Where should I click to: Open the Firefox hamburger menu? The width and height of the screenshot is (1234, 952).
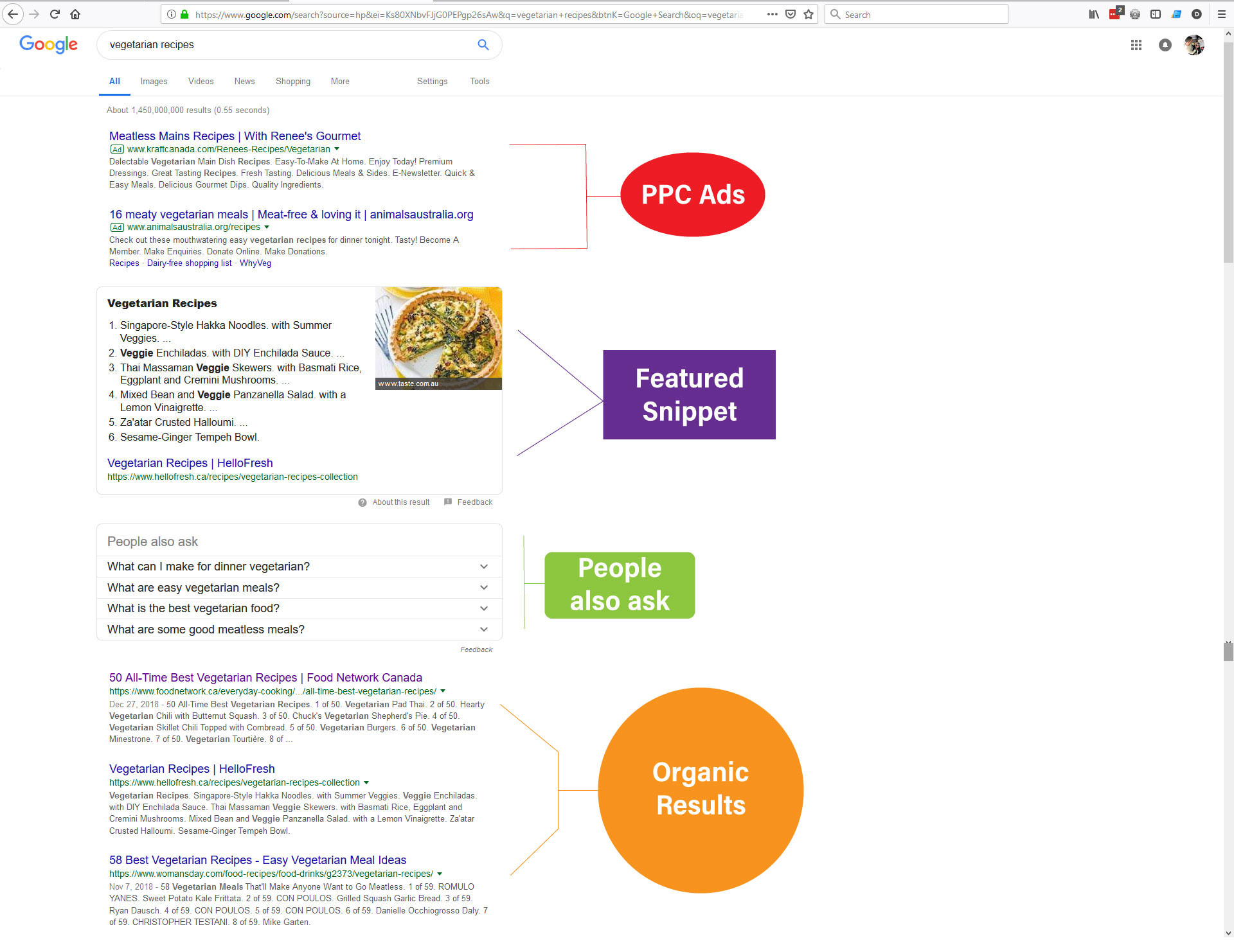tap(1221, 14)
